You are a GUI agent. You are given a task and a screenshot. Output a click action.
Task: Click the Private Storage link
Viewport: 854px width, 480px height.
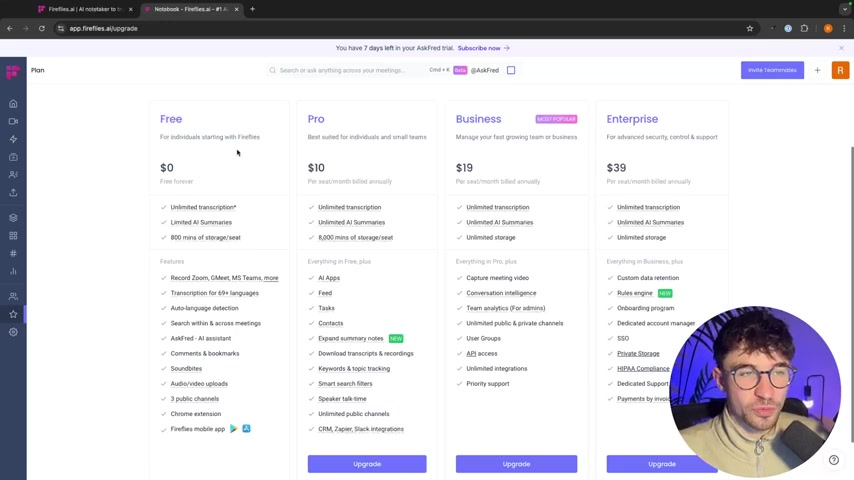coord(638,354)
